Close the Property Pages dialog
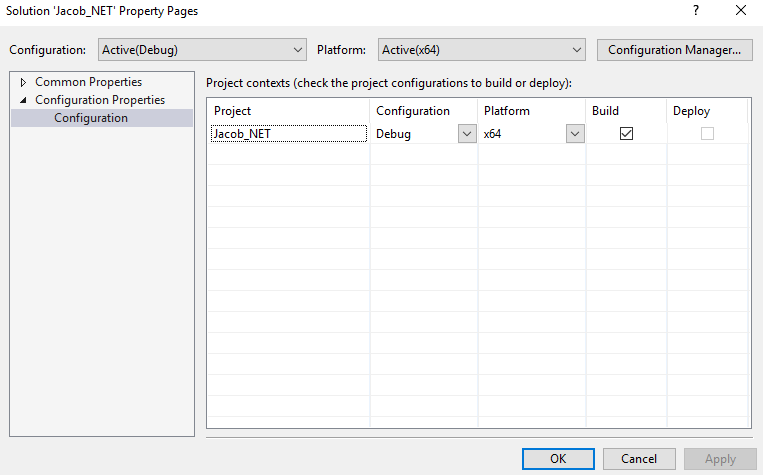 741,10
